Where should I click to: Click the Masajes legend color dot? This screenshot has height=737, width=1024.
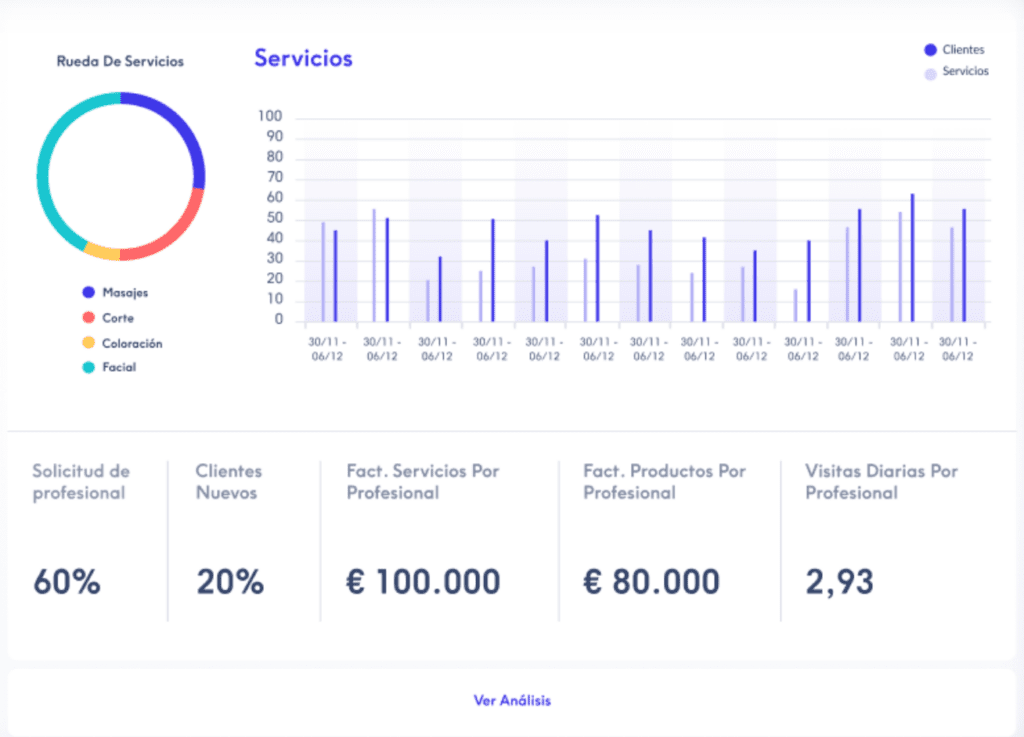89,292
